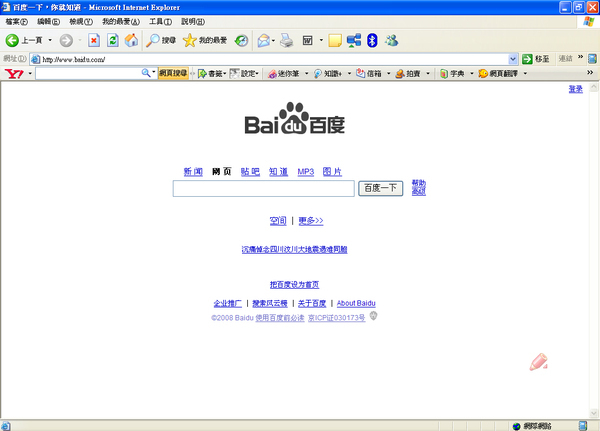Open Yahoo Dictionary icon
Screen dimensions: 600x431
[443, 73]
